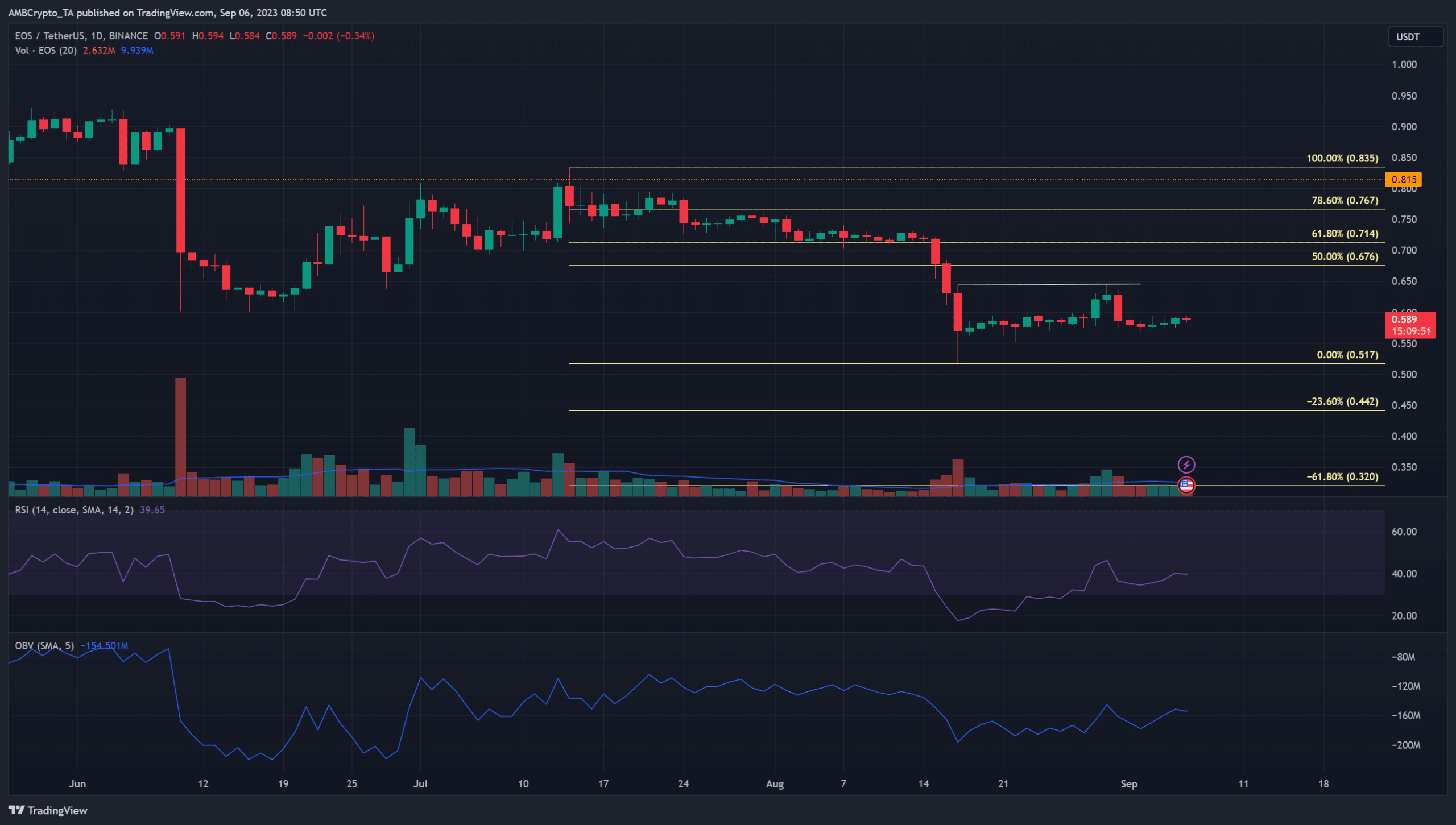Click the low price L0.584 value
Image resolution: width=1456 pixels, height=825 pixels.
coord(245,36)
